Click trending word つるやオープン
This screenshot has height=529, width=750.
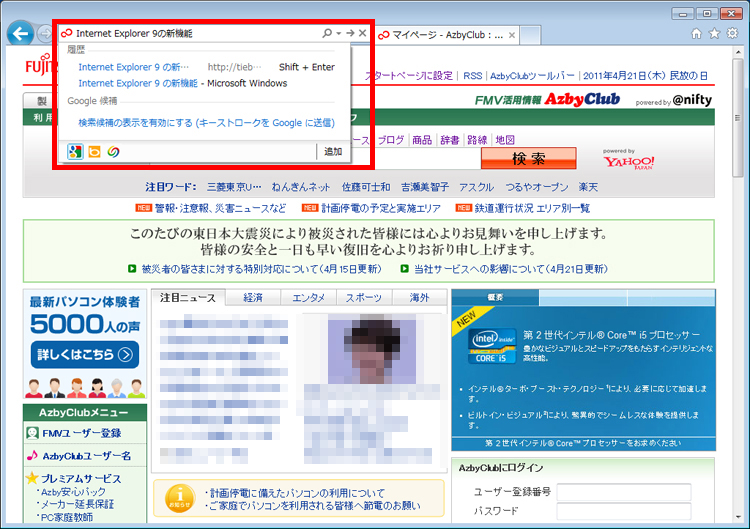(537, 187)
